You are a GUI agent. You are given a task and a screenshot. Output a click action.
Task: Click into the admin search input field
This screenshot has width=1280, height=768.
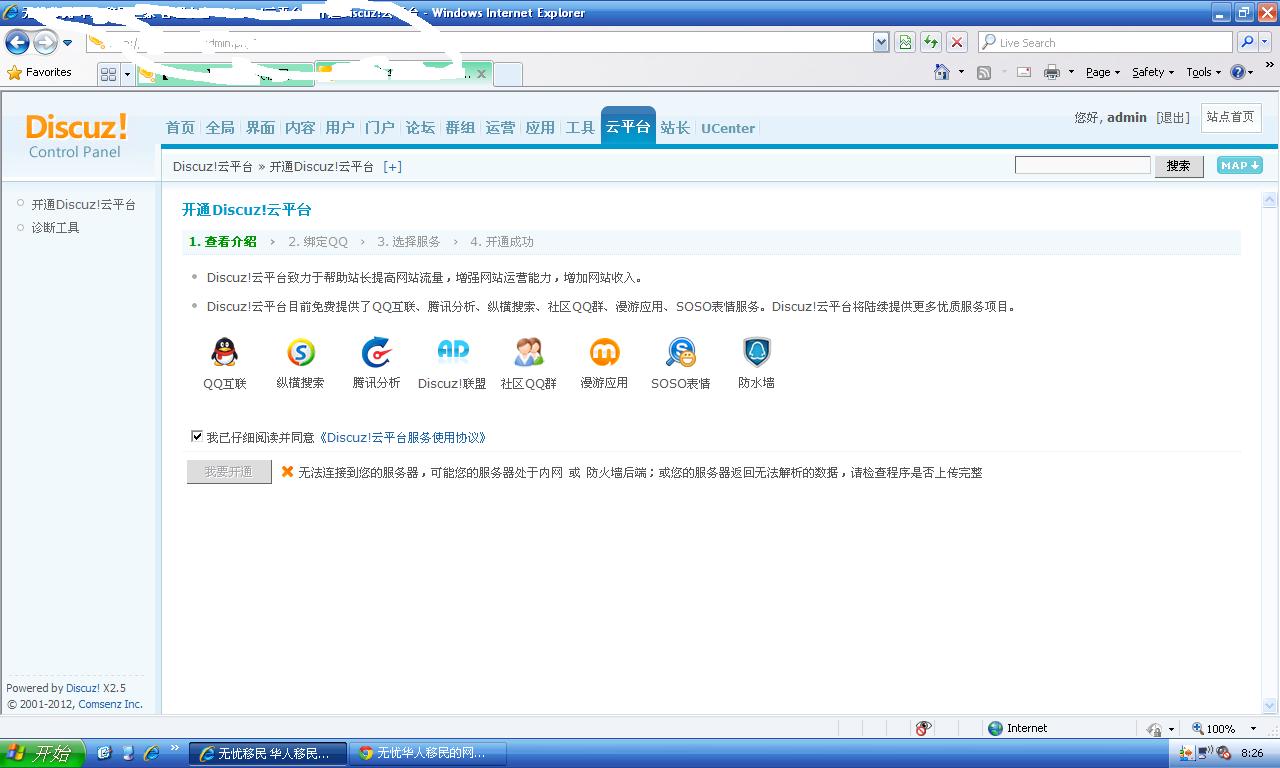1083,165
